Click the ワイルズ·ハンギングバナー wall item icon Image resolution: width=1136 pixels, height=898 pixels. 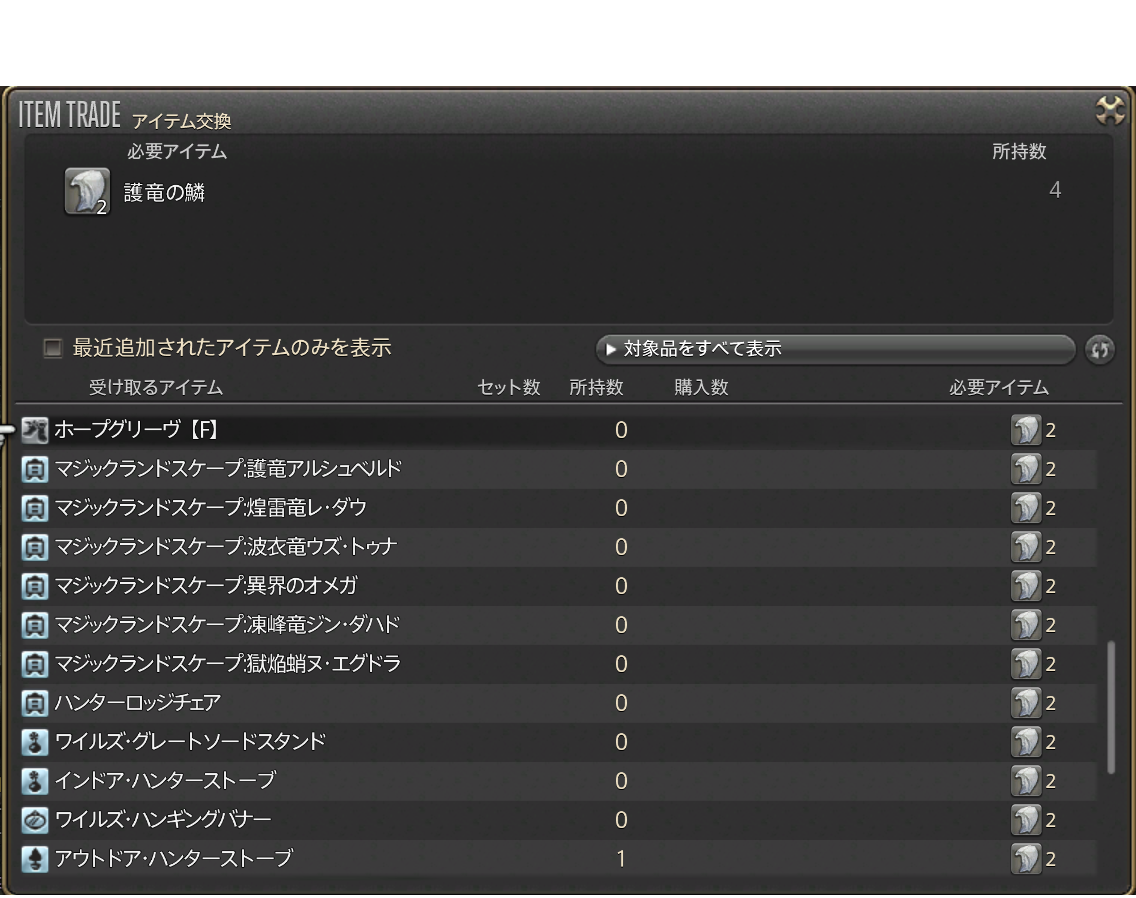(x=35, y=820)
